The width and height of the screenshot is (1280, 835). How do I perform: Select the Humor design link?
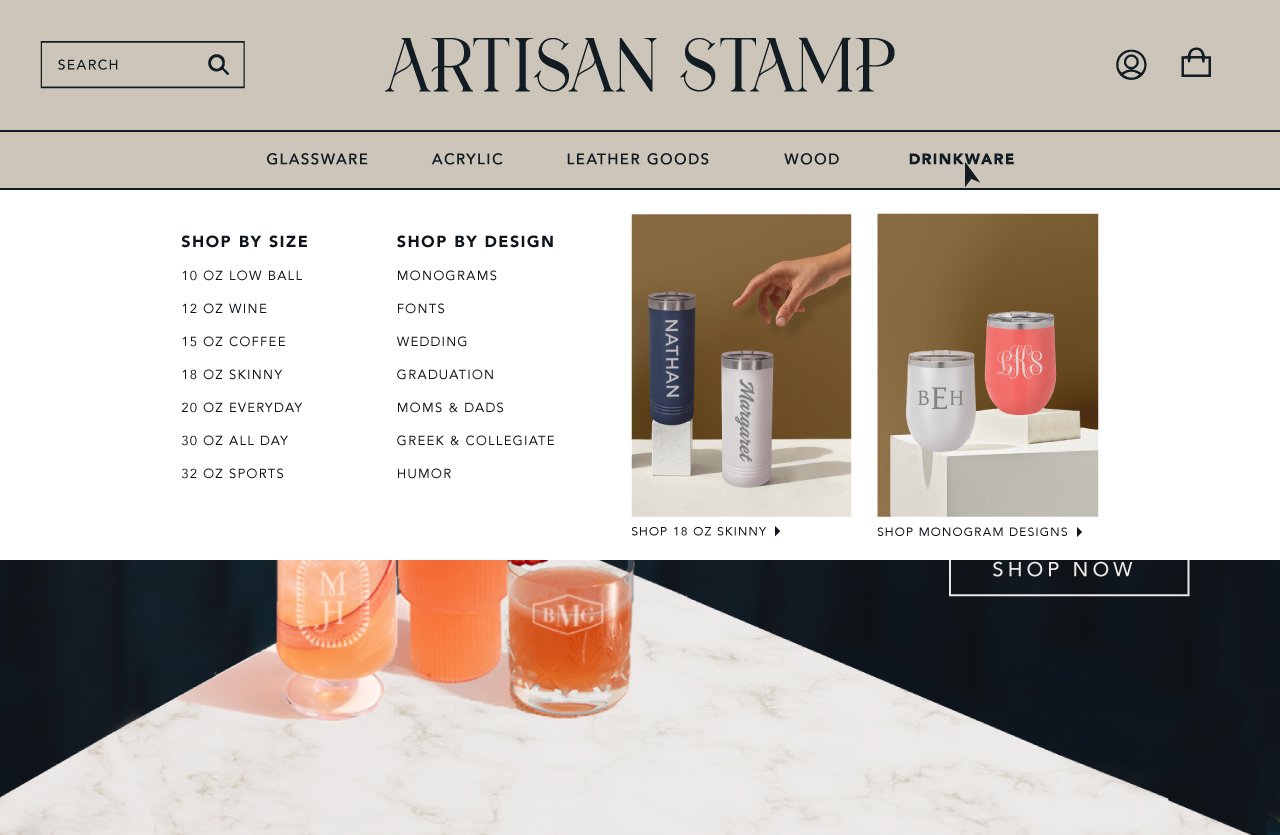(424, 474)
